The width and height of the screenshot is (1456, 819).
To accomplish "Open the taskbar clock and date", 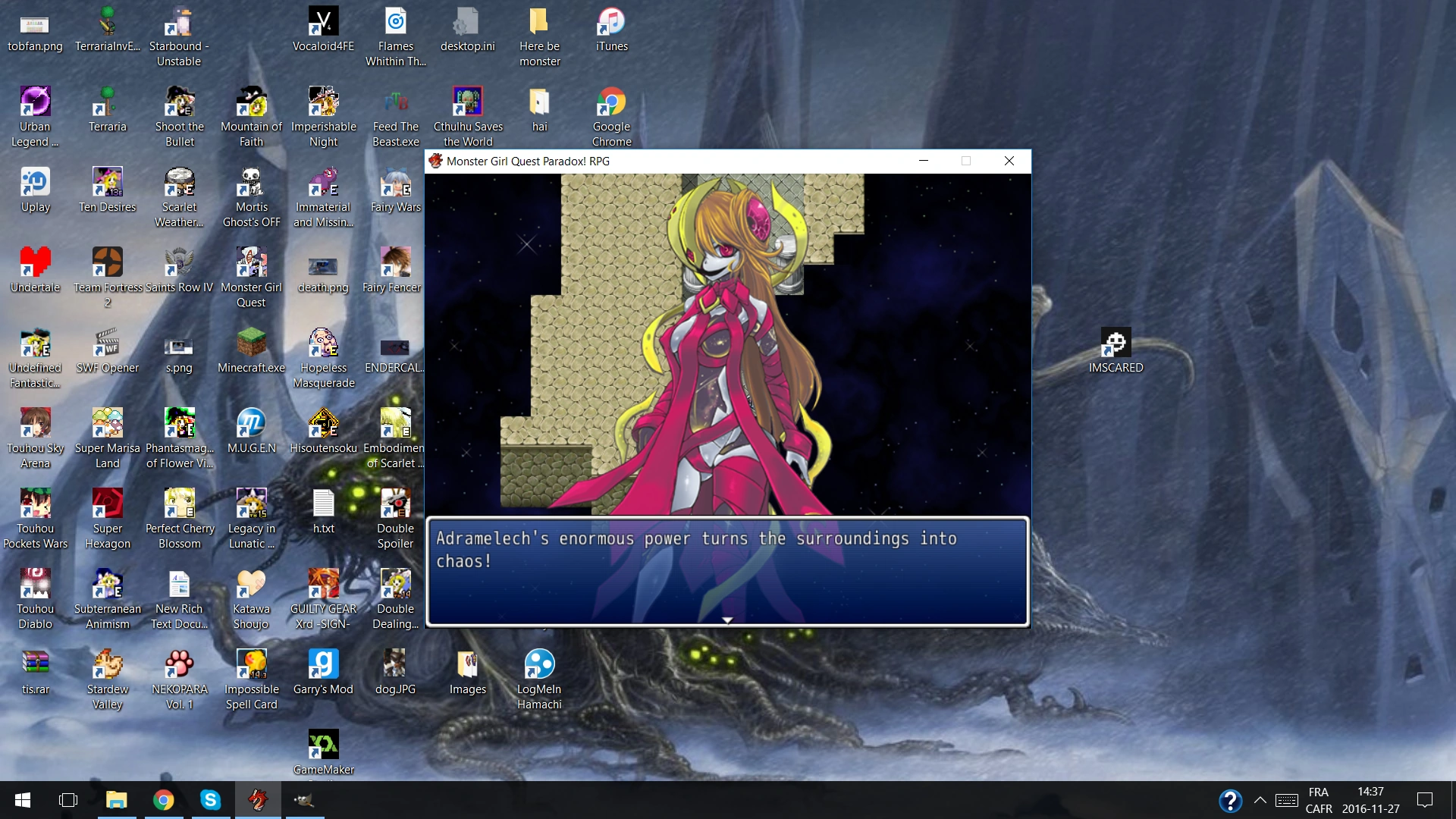I will (1370, 800).
